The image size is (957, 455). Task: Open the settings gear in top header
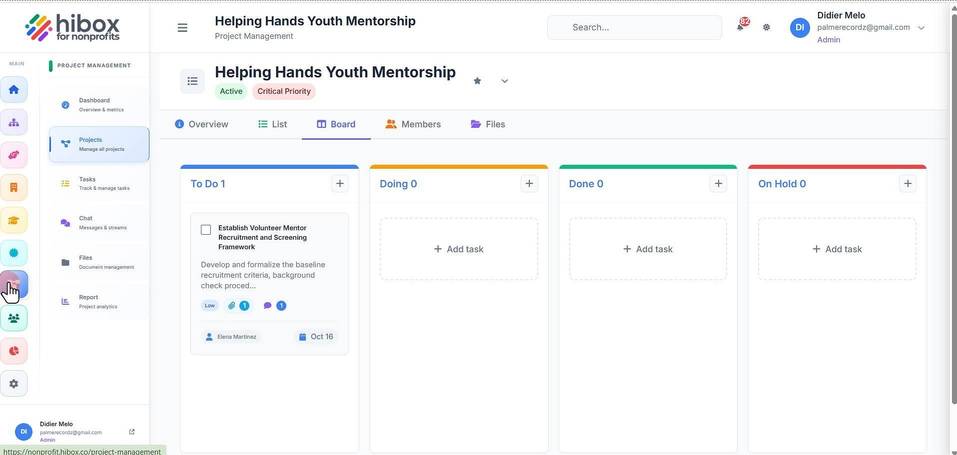point(767,27)
